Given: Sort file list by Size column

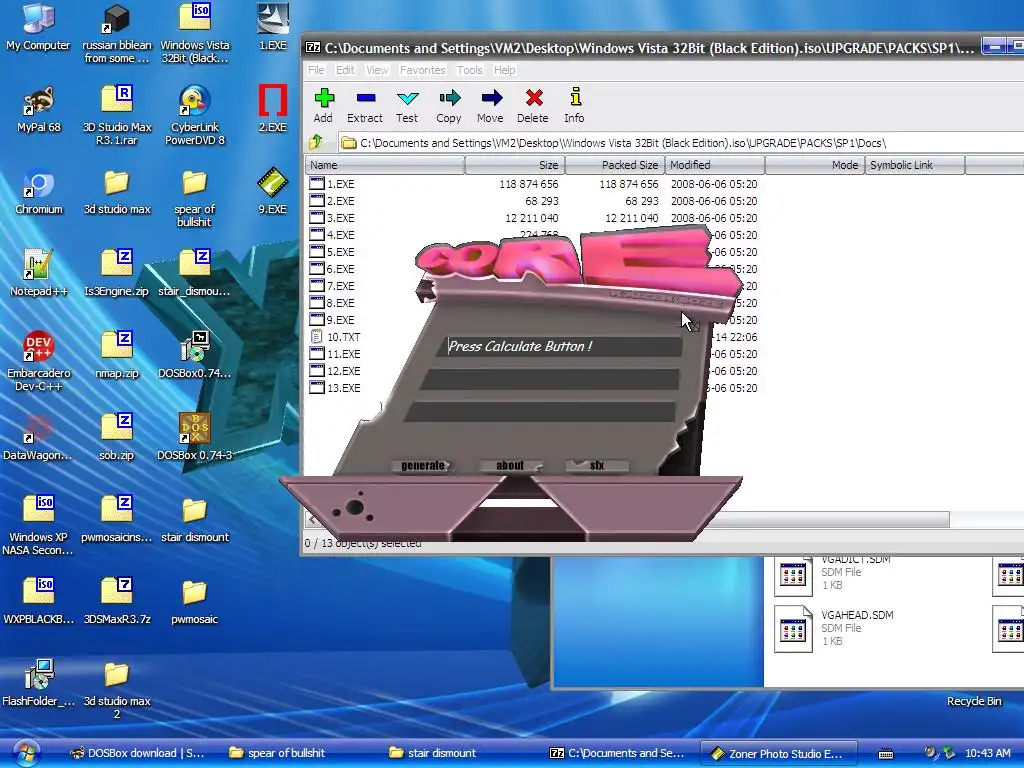Looking at the screenshot, I should (x=515, y=165).
